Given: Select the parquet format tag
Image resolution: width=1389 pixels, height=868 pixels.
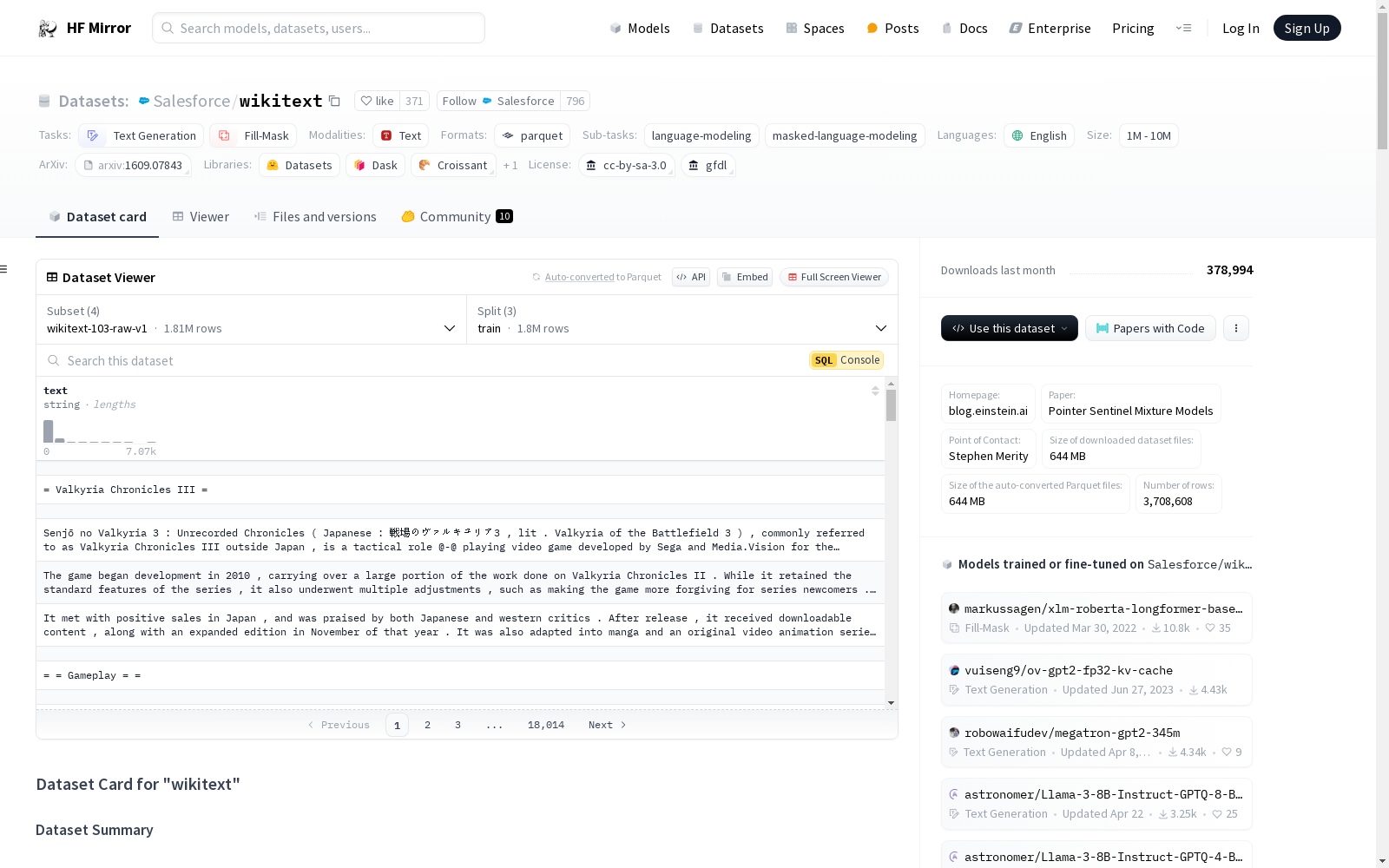Looking at the screenshot, I should point(532,136).
